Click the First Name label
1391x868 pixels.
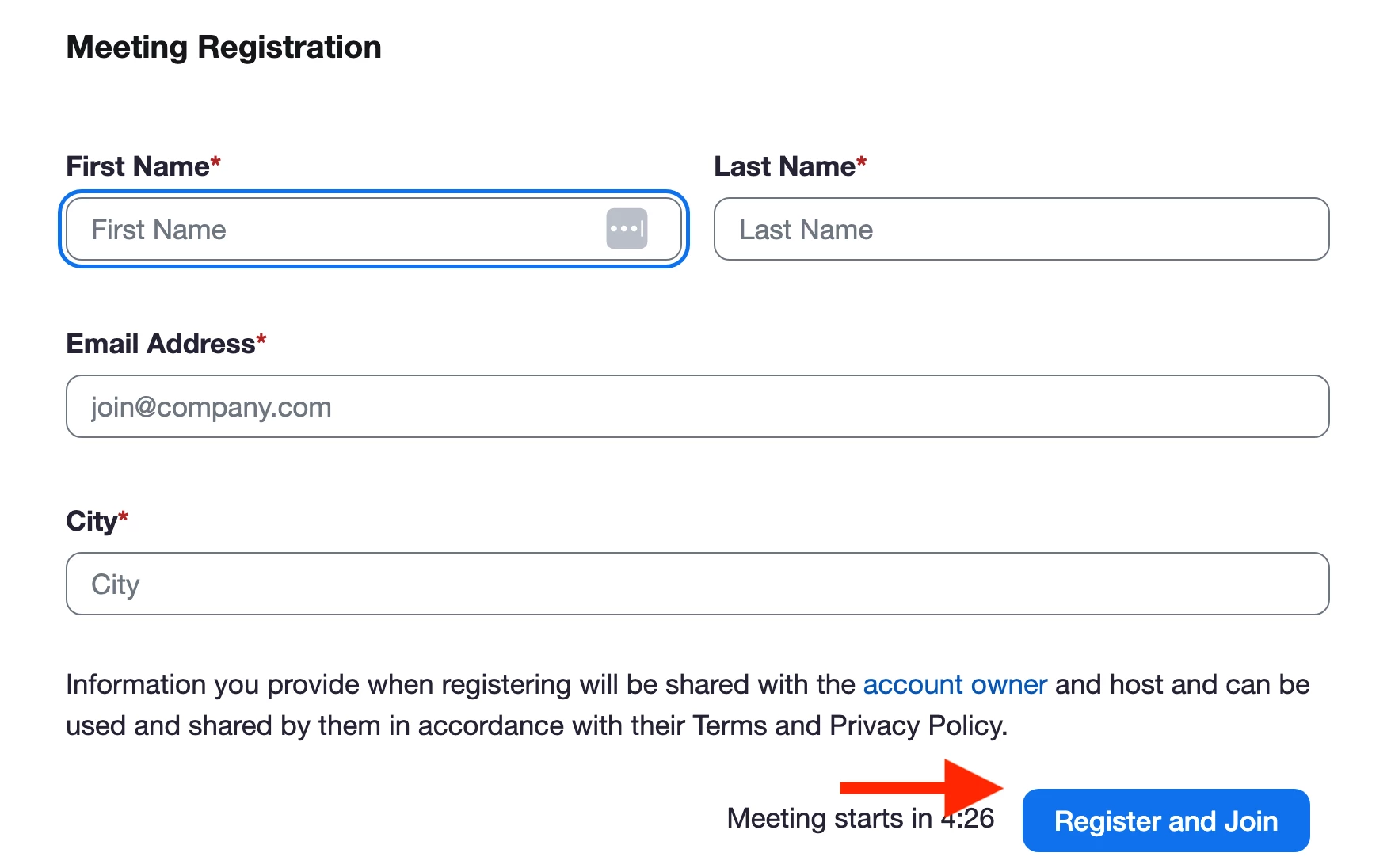point(138,166)
